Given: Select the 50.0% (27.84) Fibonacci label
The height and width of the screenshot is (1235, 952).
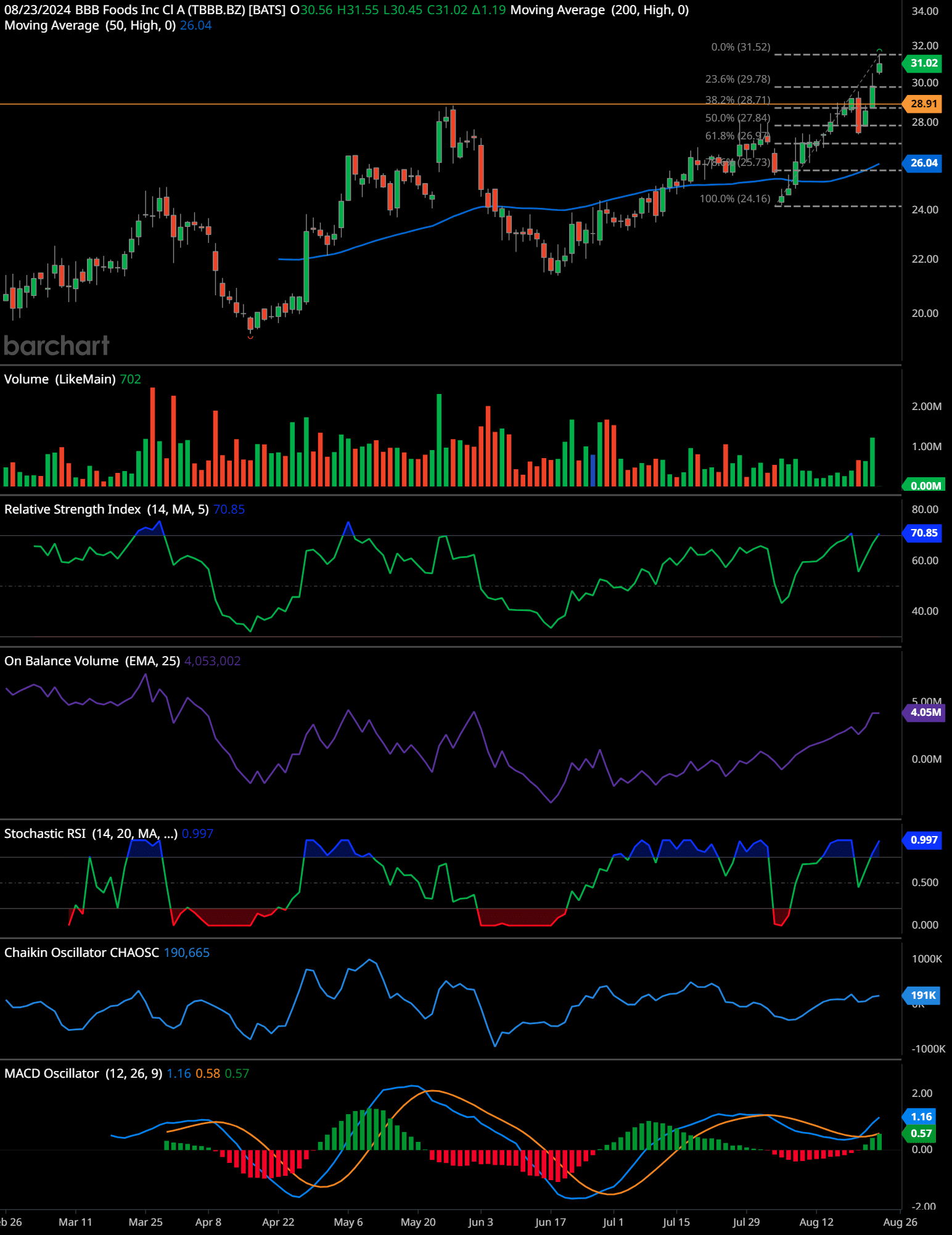Looking at the screenshot, I should (x=737, y=118).
